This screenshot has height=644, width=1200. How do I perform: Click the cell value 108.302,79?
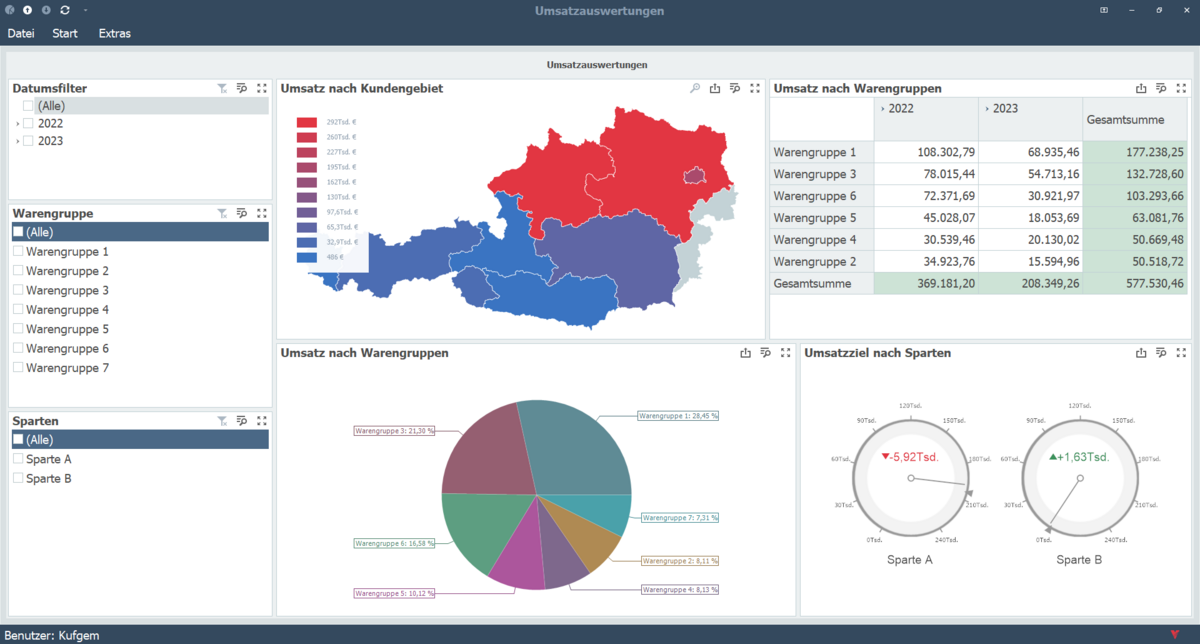pyautogui.click(x=926, y=152)
